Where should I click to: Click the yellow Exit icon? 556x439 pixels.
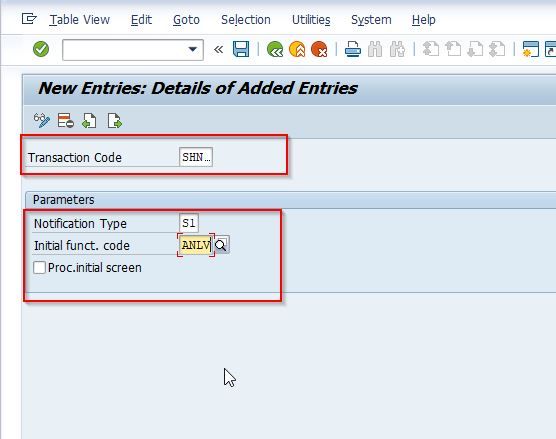297,49
